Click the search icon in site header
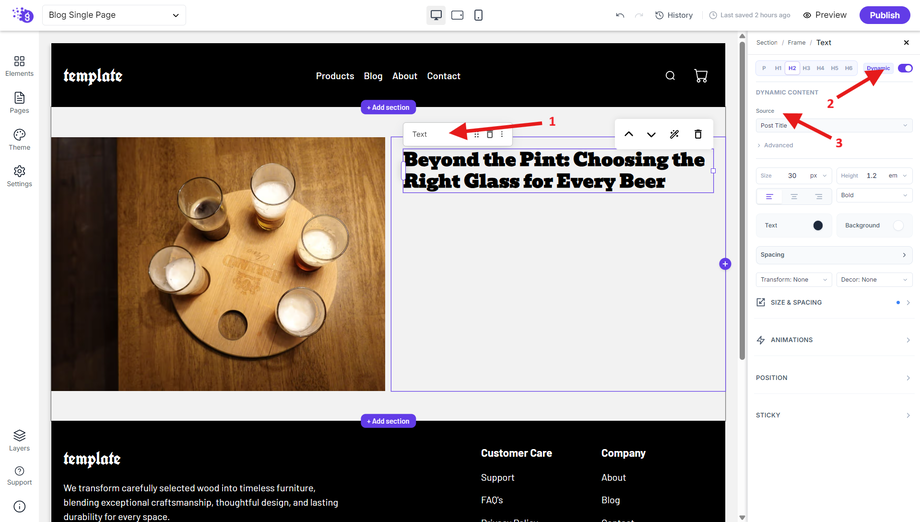This screenshot has height=522, width=920. 670,76
